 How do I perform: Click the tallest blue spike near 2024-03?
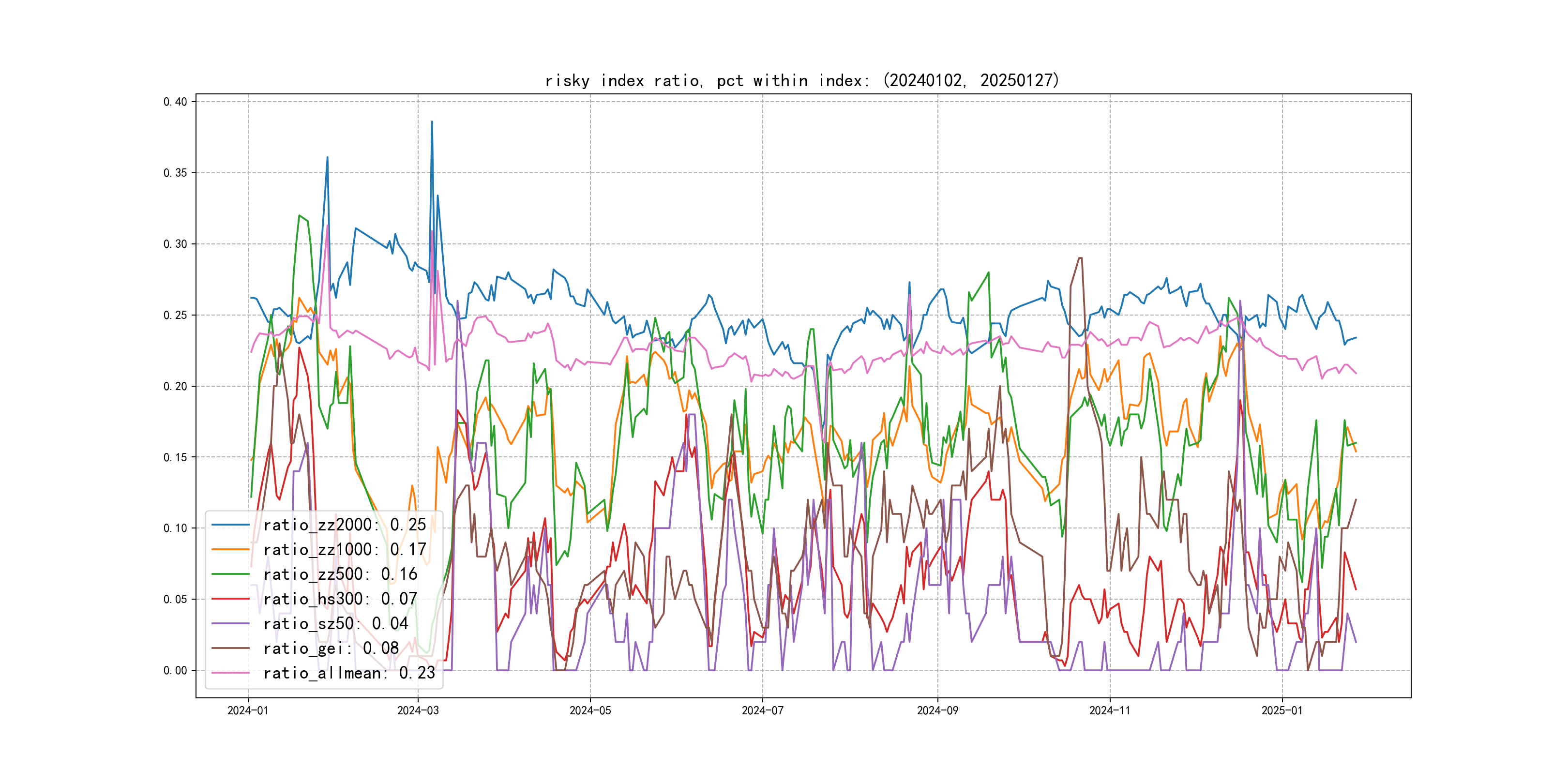432,122
